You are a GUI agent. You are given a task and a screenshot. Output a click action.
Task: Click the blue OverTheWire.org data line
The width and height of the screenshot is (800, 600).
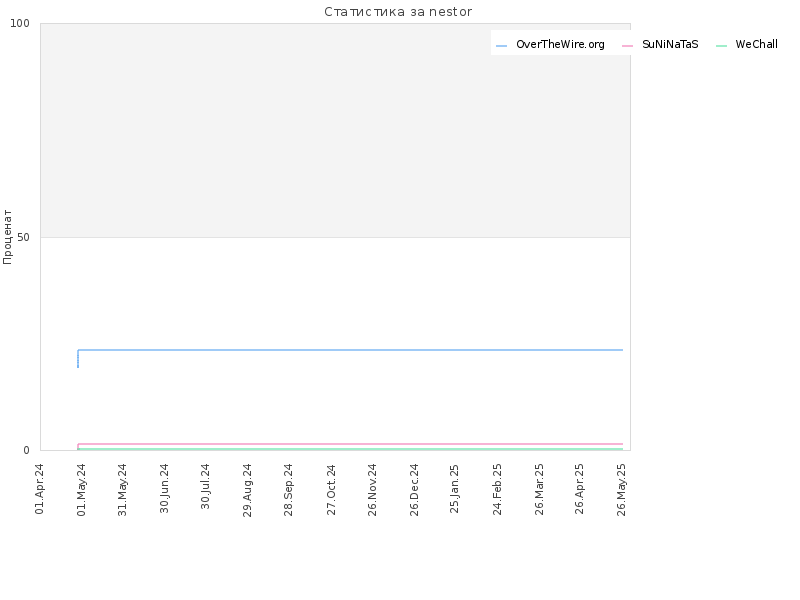pos(350,350)
